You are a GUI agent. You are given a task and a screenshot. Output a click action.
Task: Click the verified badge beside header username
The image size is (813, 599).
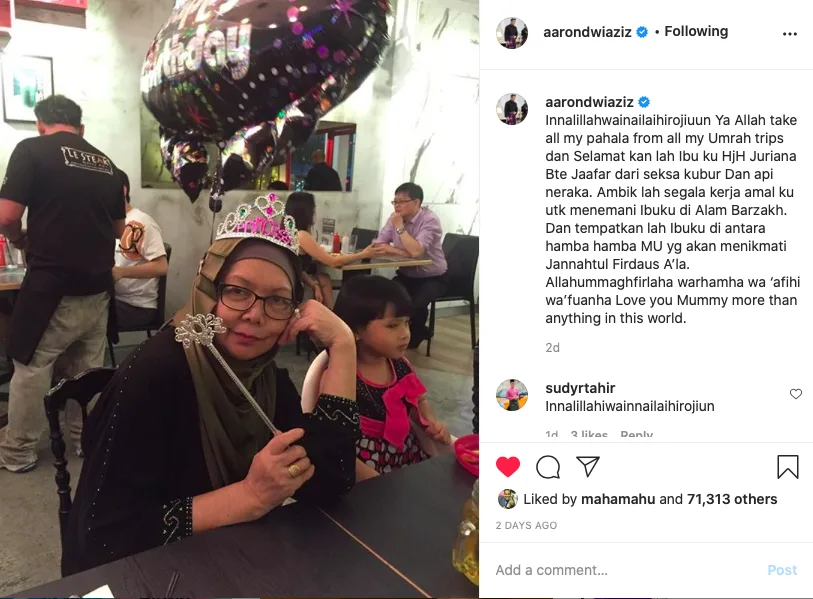(x=642, y=32)
